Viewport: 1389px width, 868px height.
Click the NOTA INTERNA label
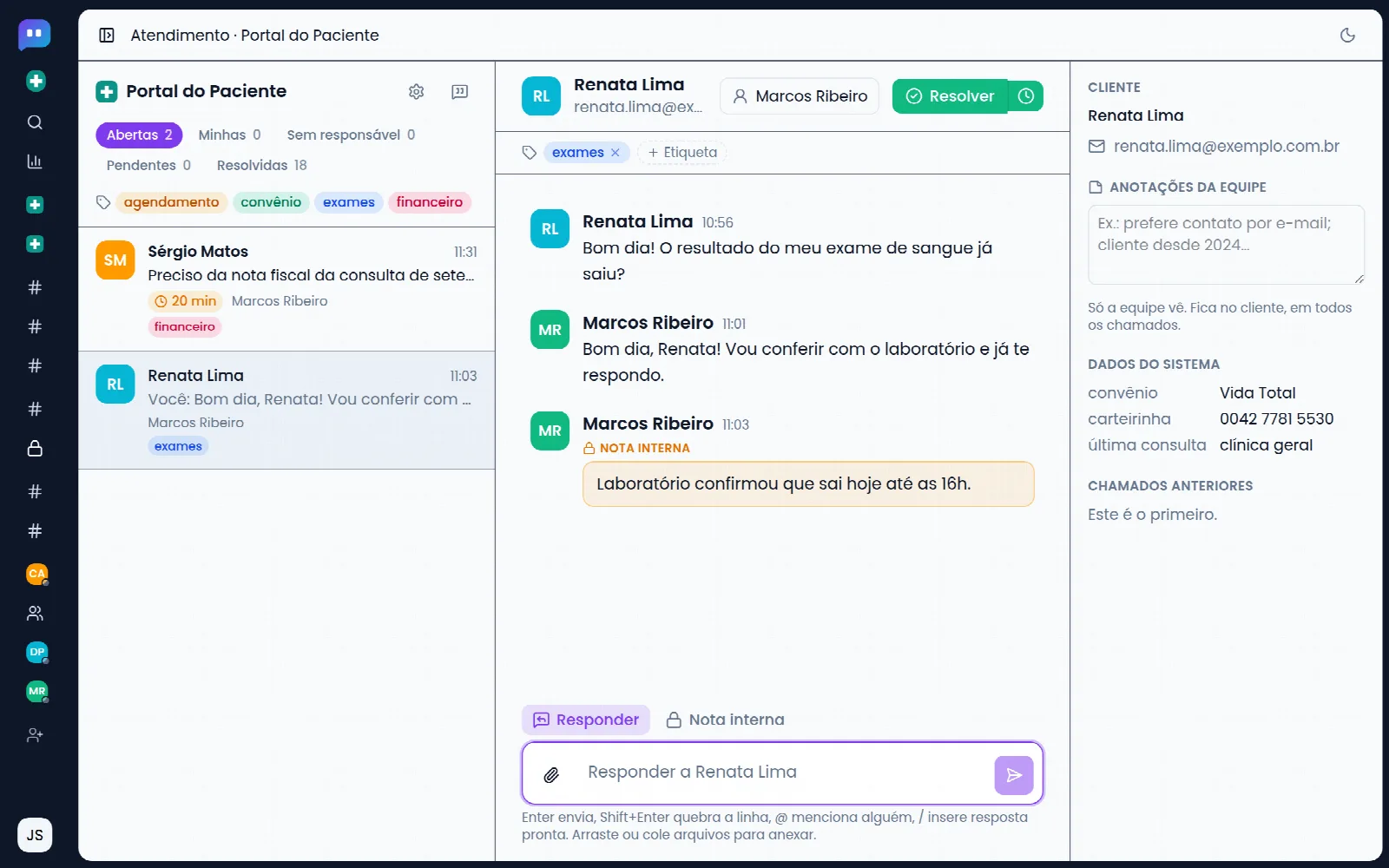(636, 449)
